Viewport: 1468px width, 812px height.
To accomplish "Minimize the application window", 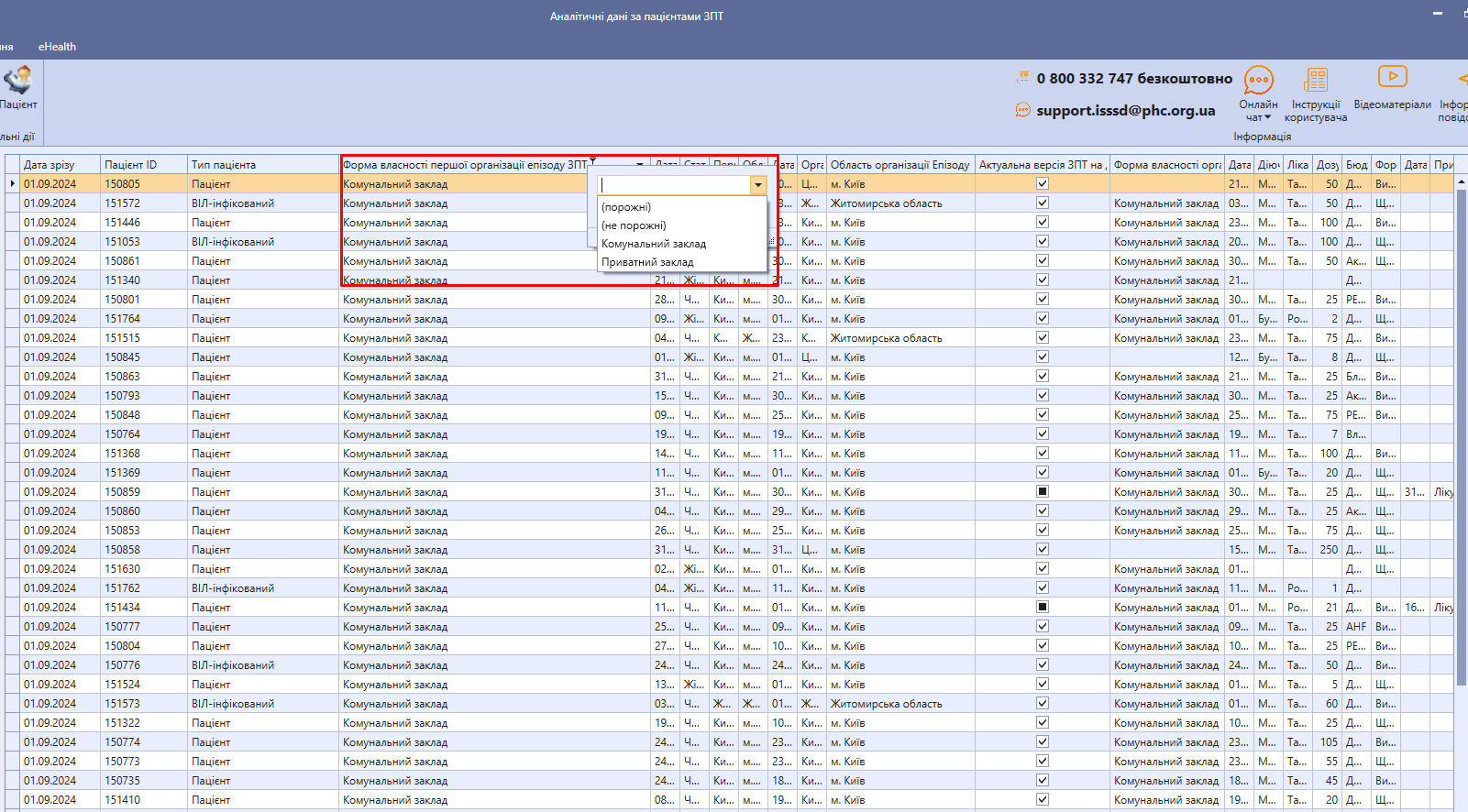I will tap(1438, 14).
